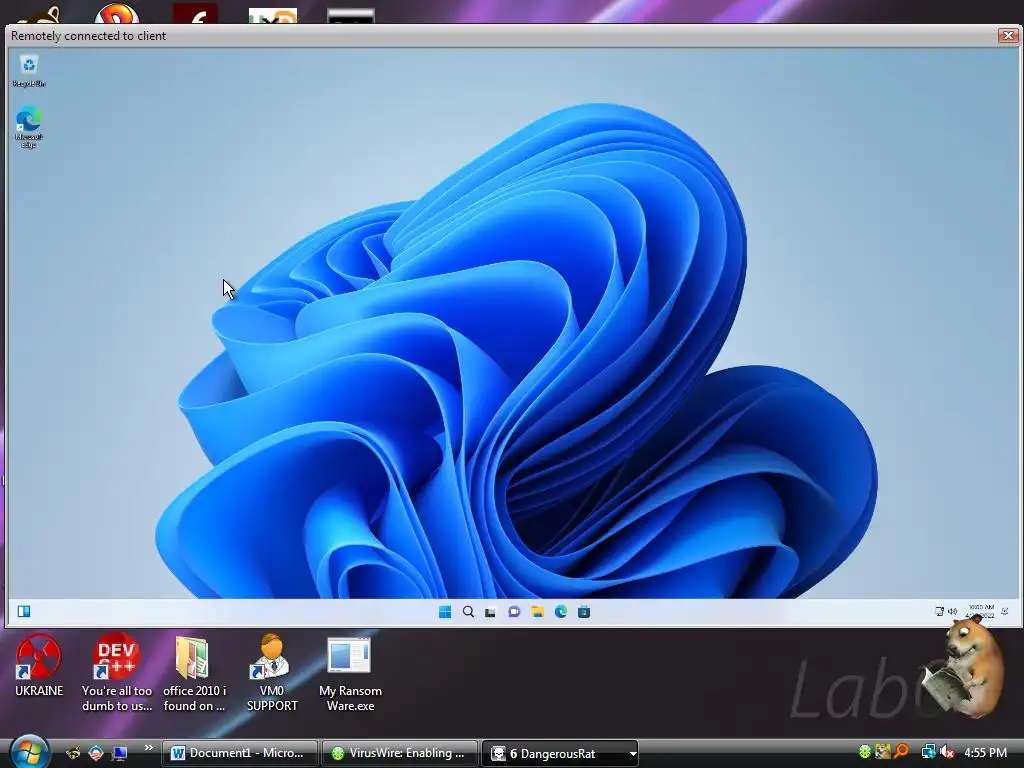
Task: Click second Quick Launch round icon
Action: pyautogui.click(x=96, y=753)
